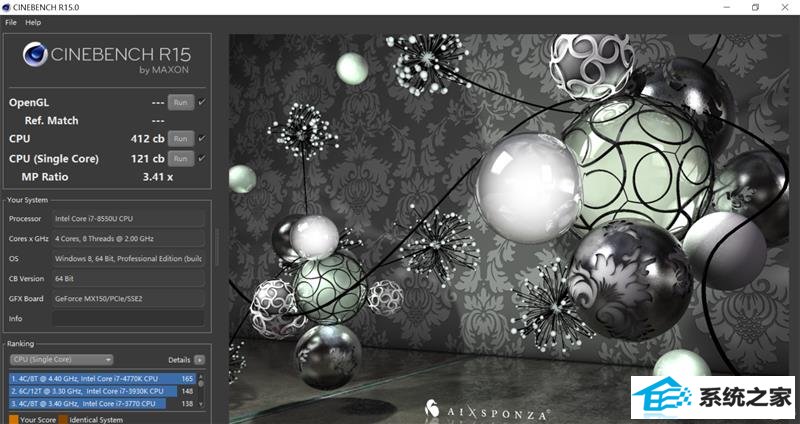Restore the window with the maximize button
The width and height of the screenshot is (800, 424).
pyautogui.click(x=756, y=7)
